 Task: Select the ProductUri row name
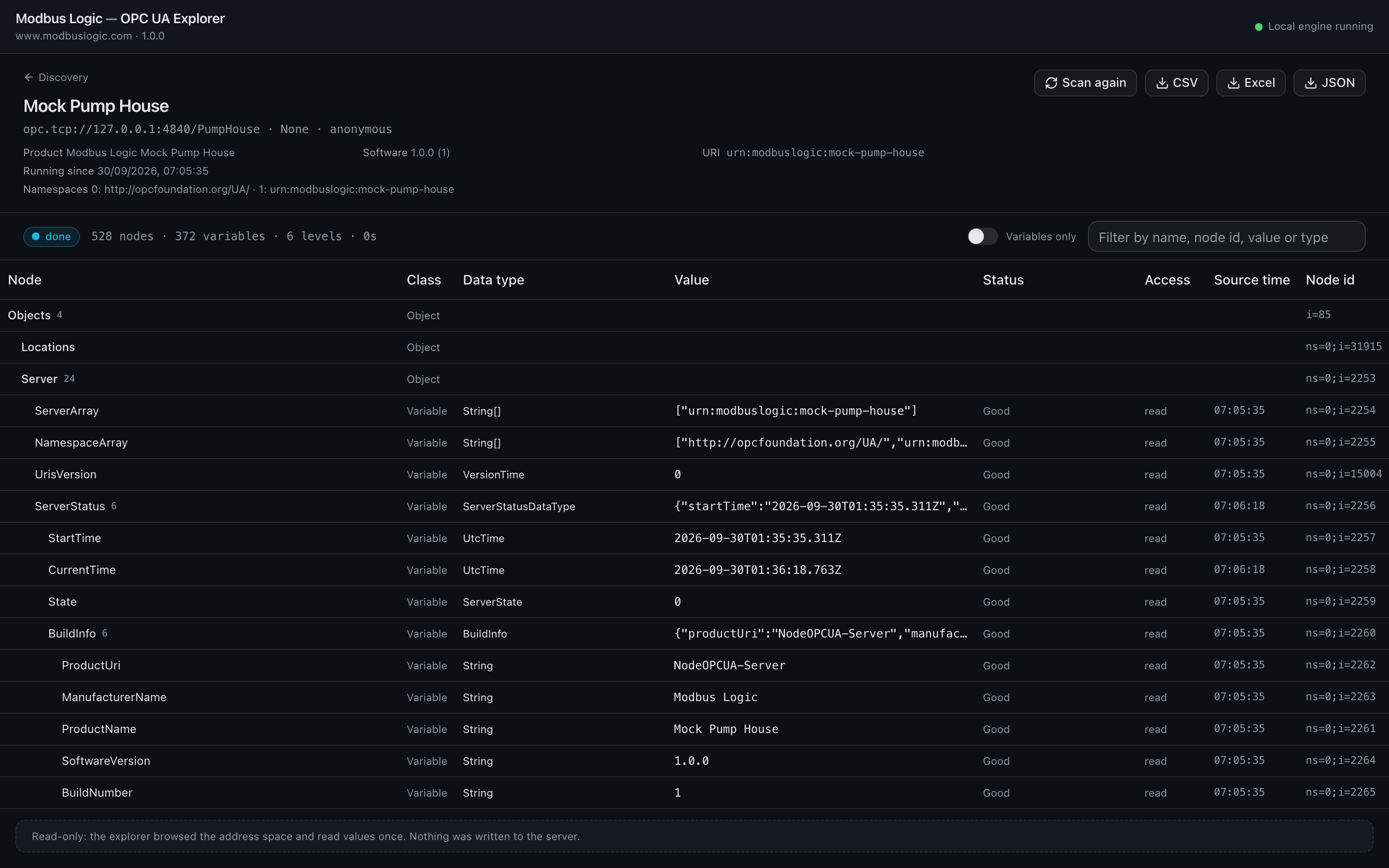[x=91, y=665]
